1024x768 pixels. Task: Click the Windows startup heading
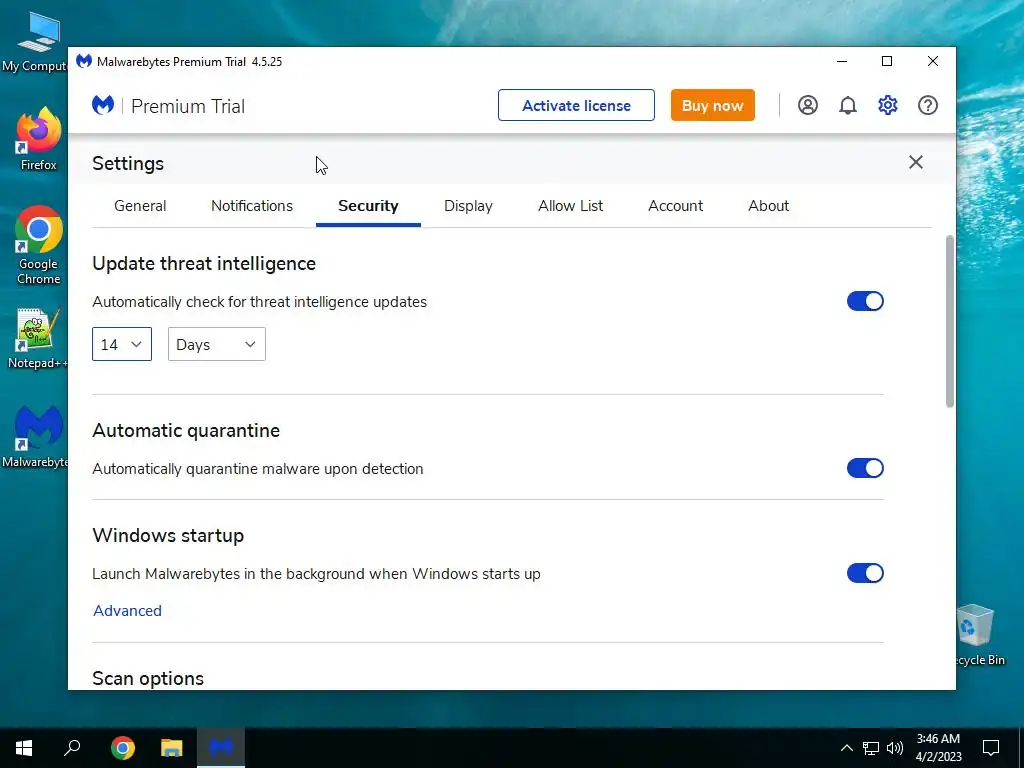click(x=168, y=536)
